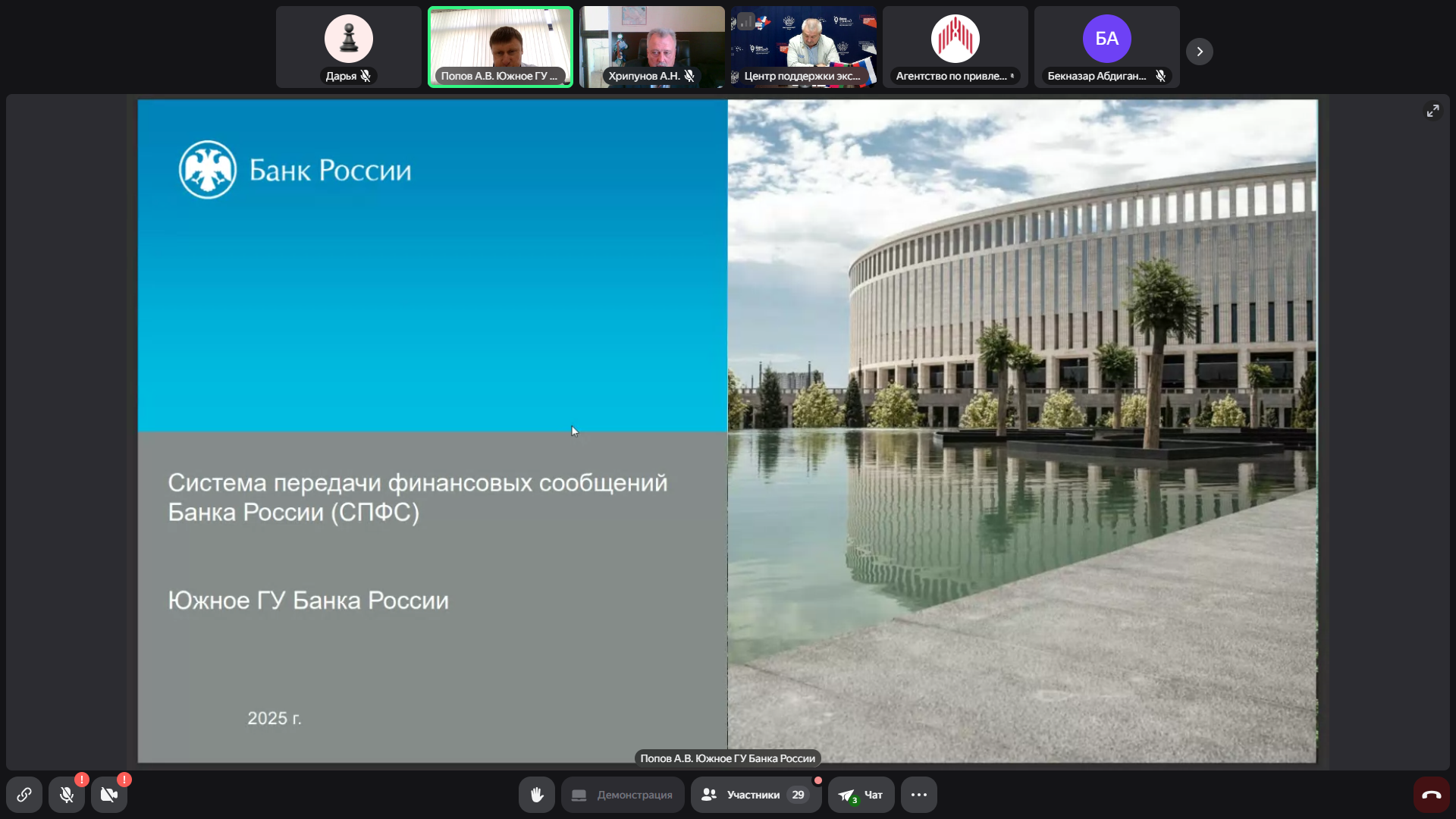Click the muted mic icon next to Хрипунов А.Н.
This screenshot has height=819, width=1456.
689,76
